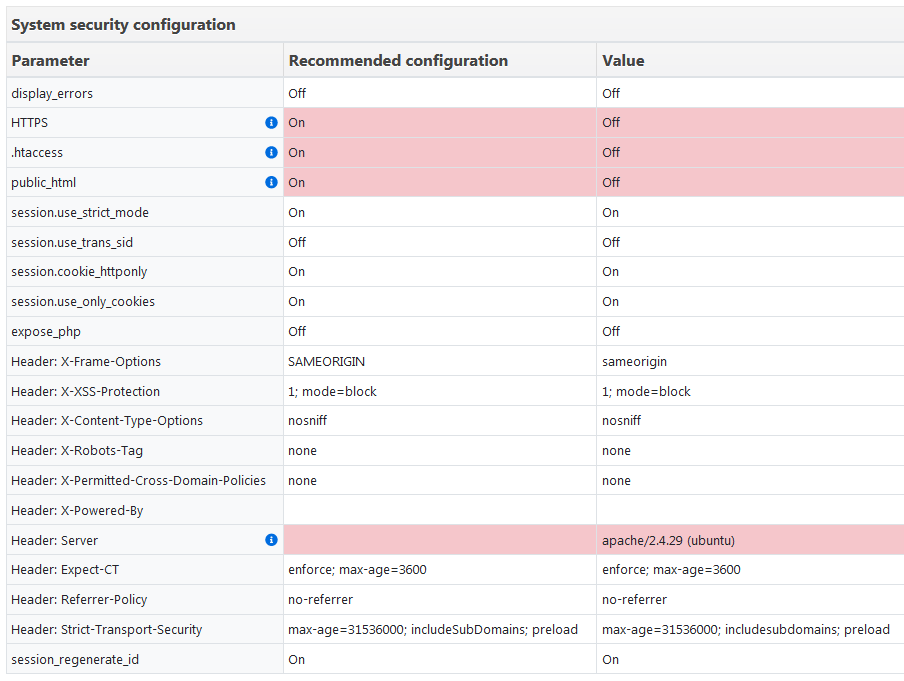
Task: Open the info tooltip for the HTTPS parameter
Action: [270, 122]
